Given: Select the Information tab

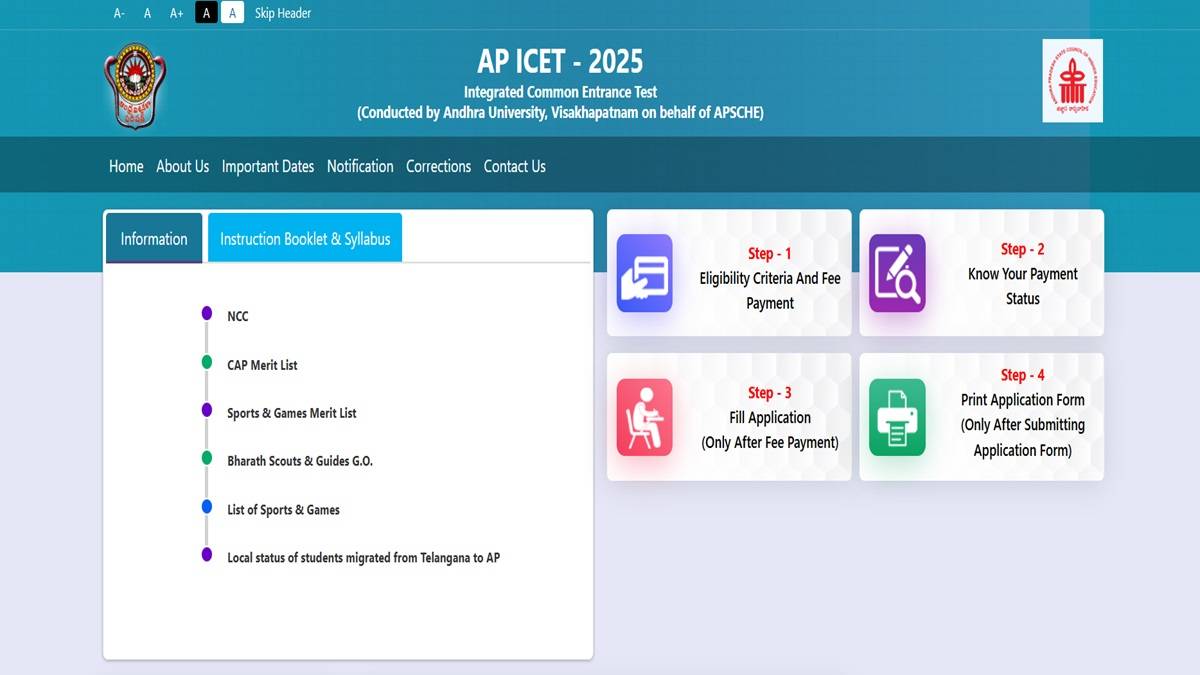Looking at the screenshot, I should point(153,238).
